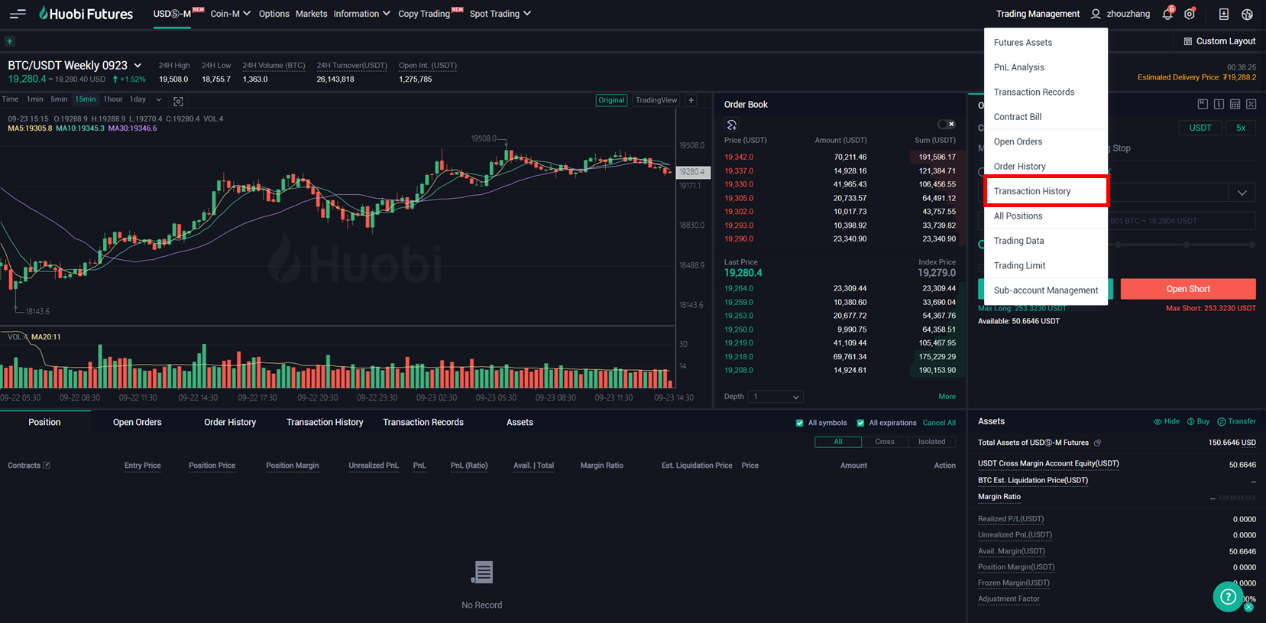Select the Isolated margin filter
The width and height of the screenshot is (1266, 623).
click(x=932, y=442)
